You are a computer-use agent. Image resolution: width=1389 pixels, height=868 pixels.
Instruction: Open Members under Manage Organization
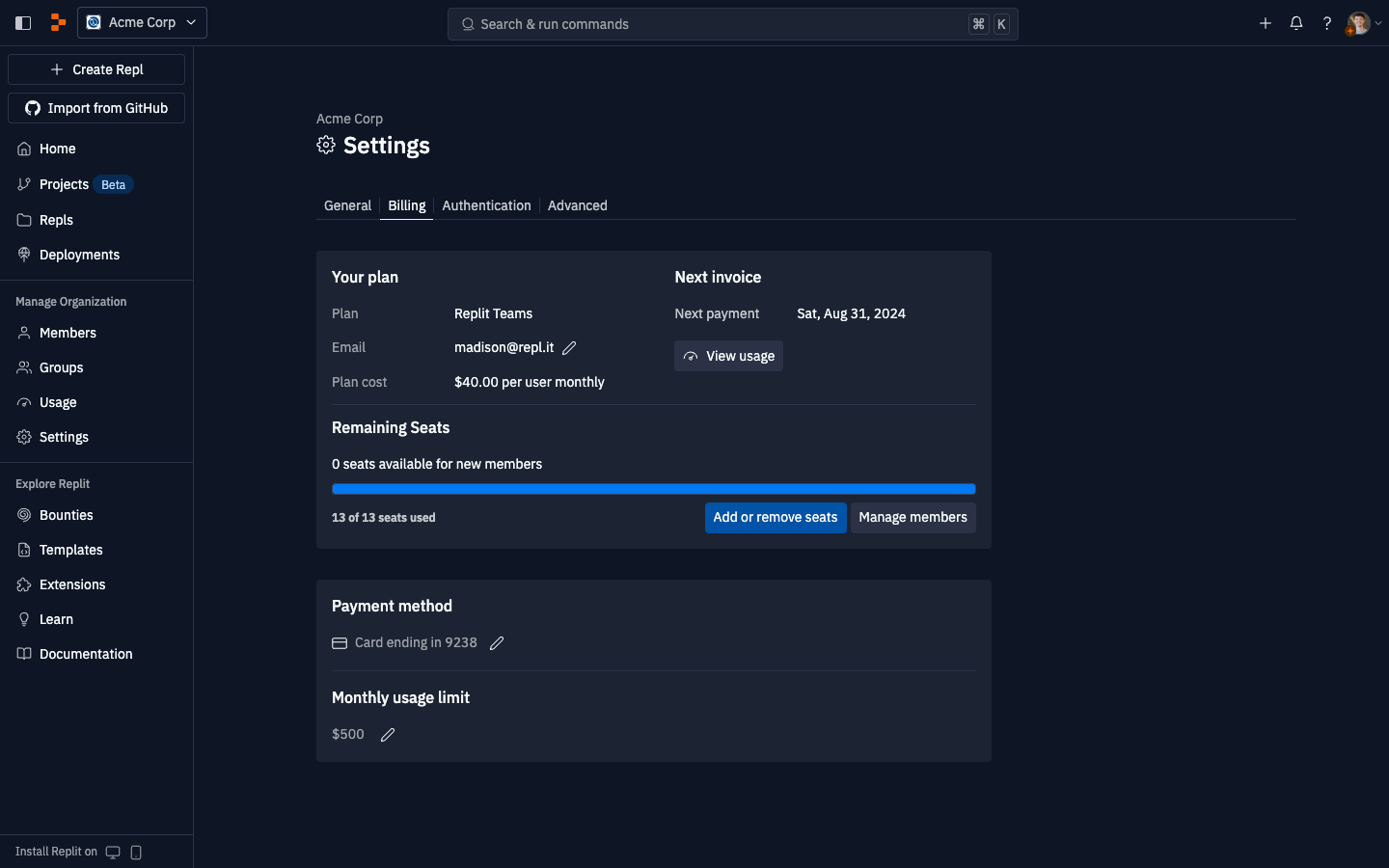(x=96, y=333)
